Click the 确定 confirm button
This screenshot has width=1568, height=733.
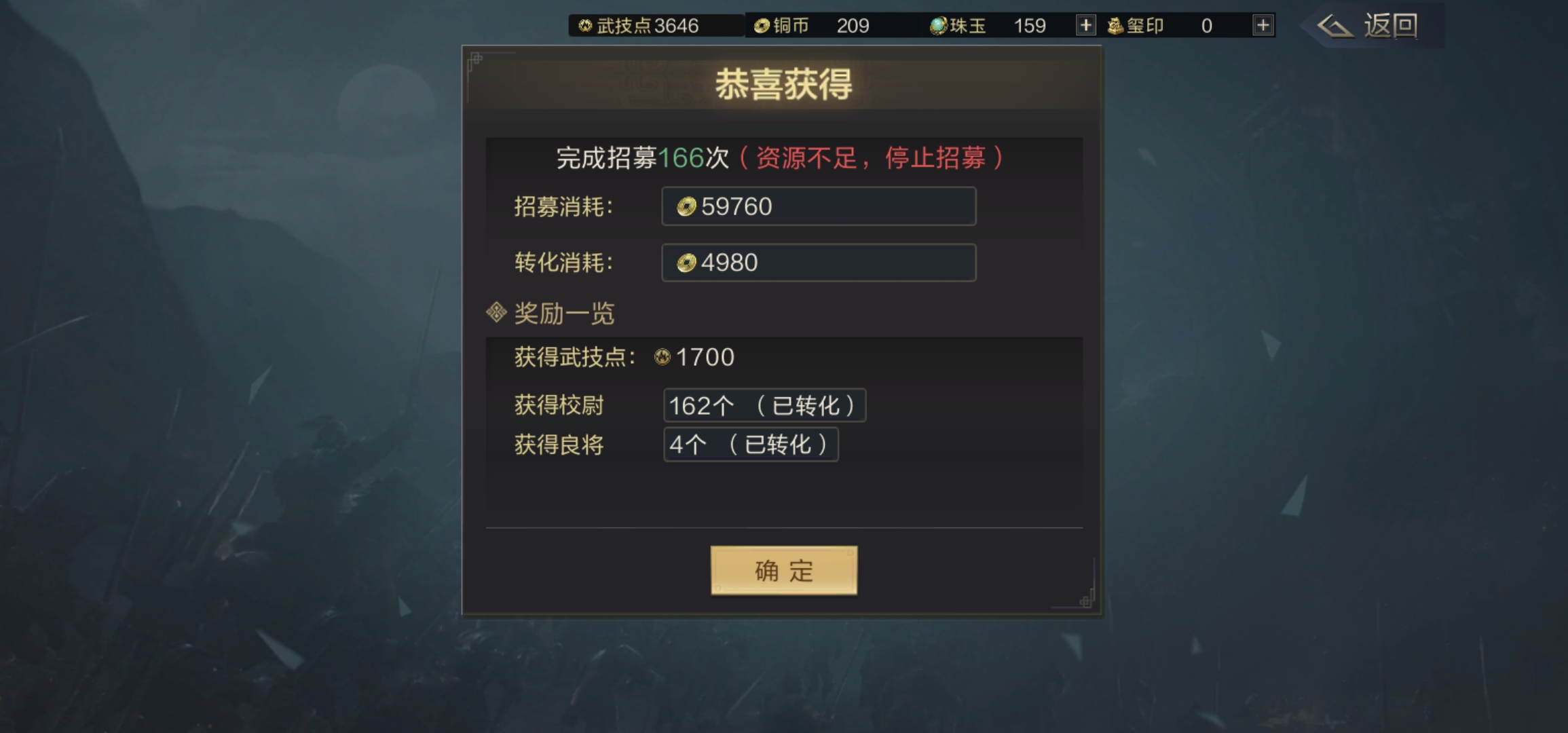pos(783,571)
